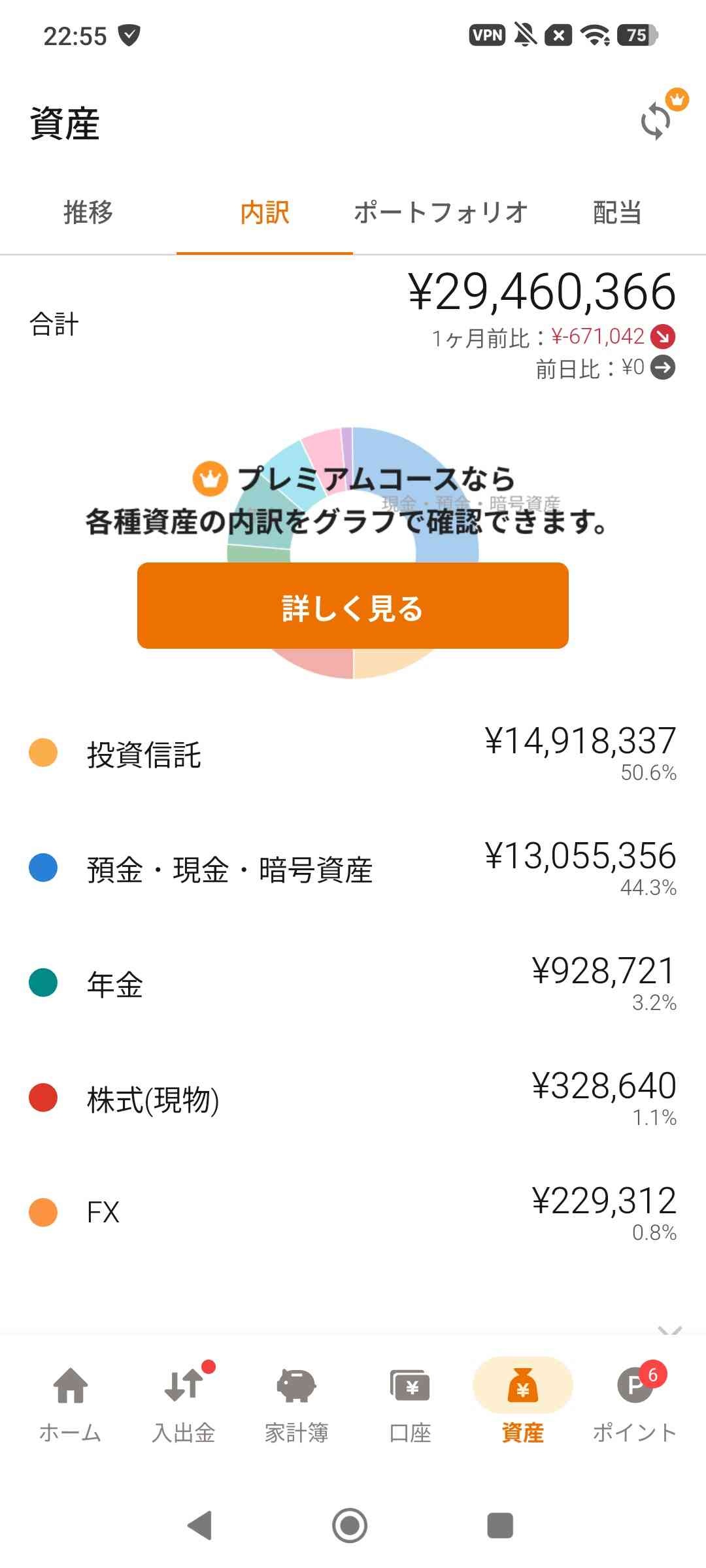Tap the refresh sync icon
The height and width of the screenshot is (1568, 706).
pyautogui.click(x=656, y=122)
